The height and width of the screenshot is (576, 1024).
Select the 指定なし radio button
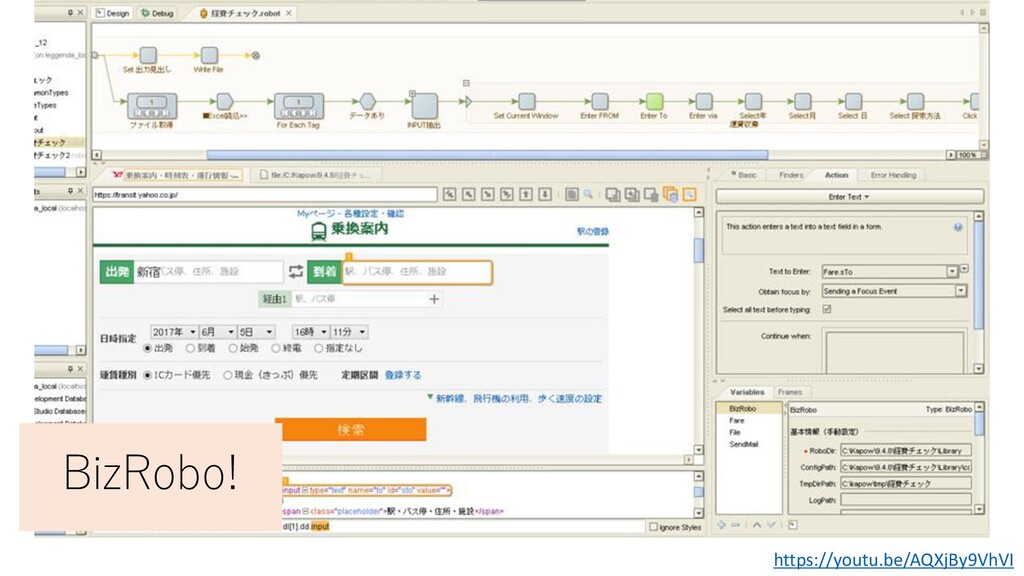[319, 349]
